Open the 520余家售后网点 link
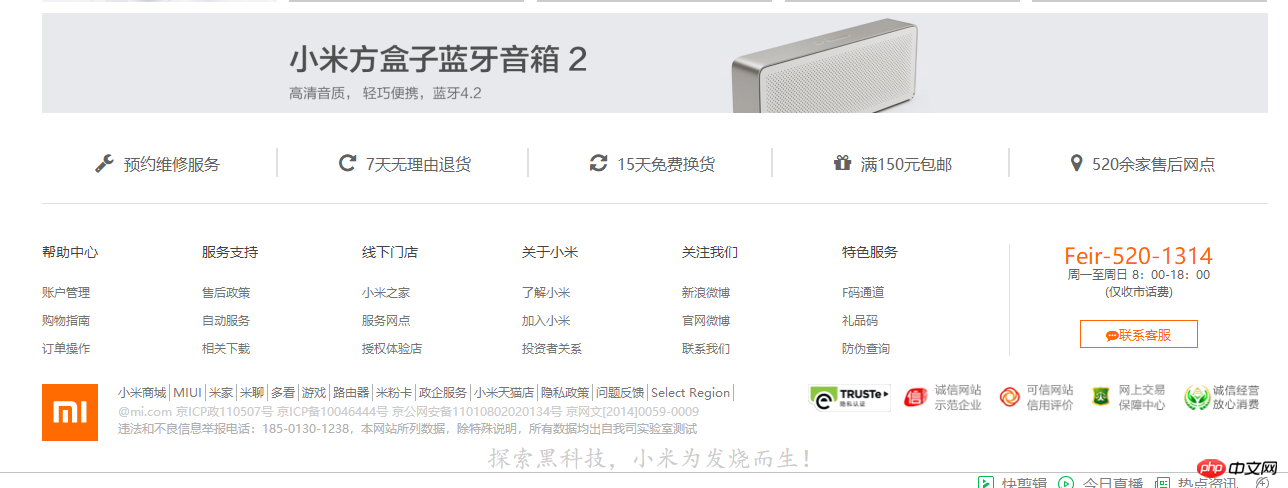The width and height of the screenshot is (1288, 488). [1153, 164]
